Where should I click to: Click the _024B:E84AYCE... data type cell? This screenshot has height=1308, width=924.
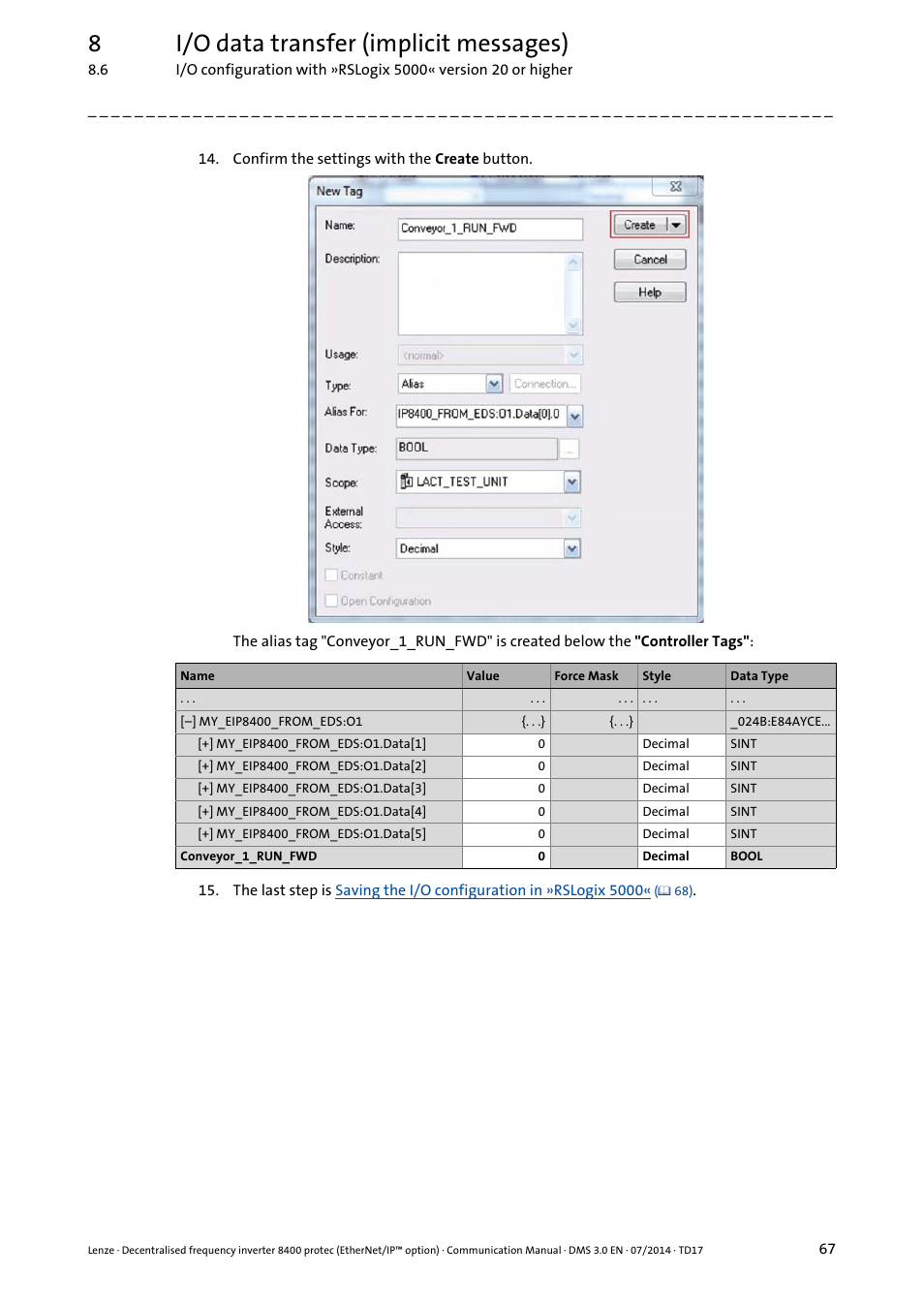781,722
